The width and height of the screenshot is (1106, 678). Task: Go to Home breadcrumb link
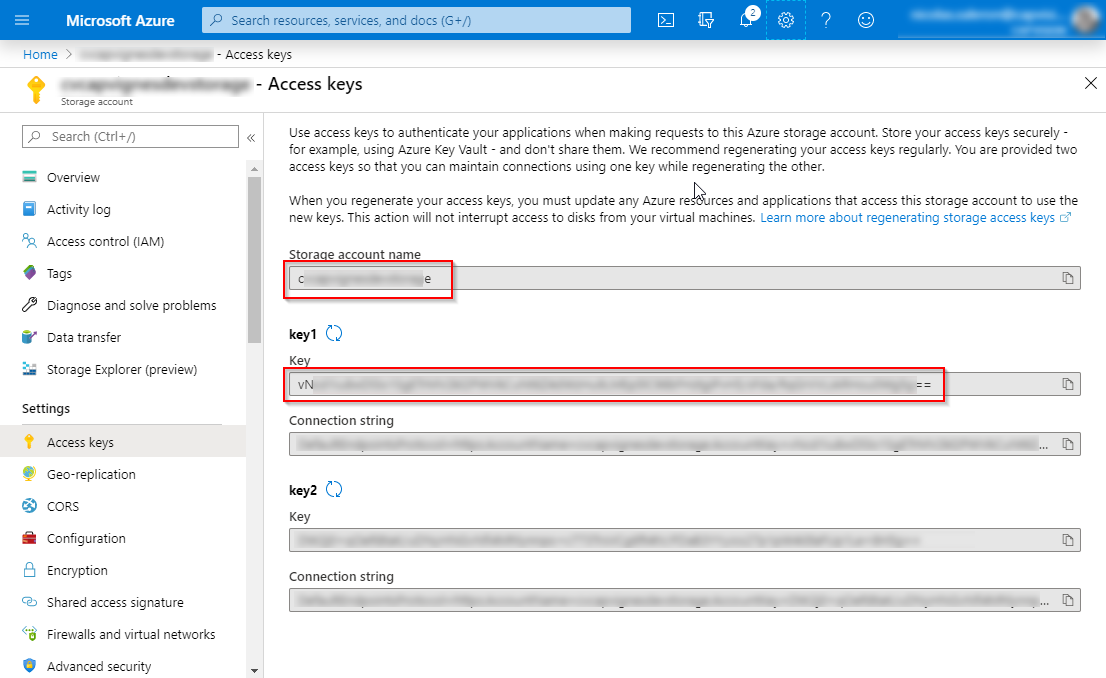coord(40,54)
